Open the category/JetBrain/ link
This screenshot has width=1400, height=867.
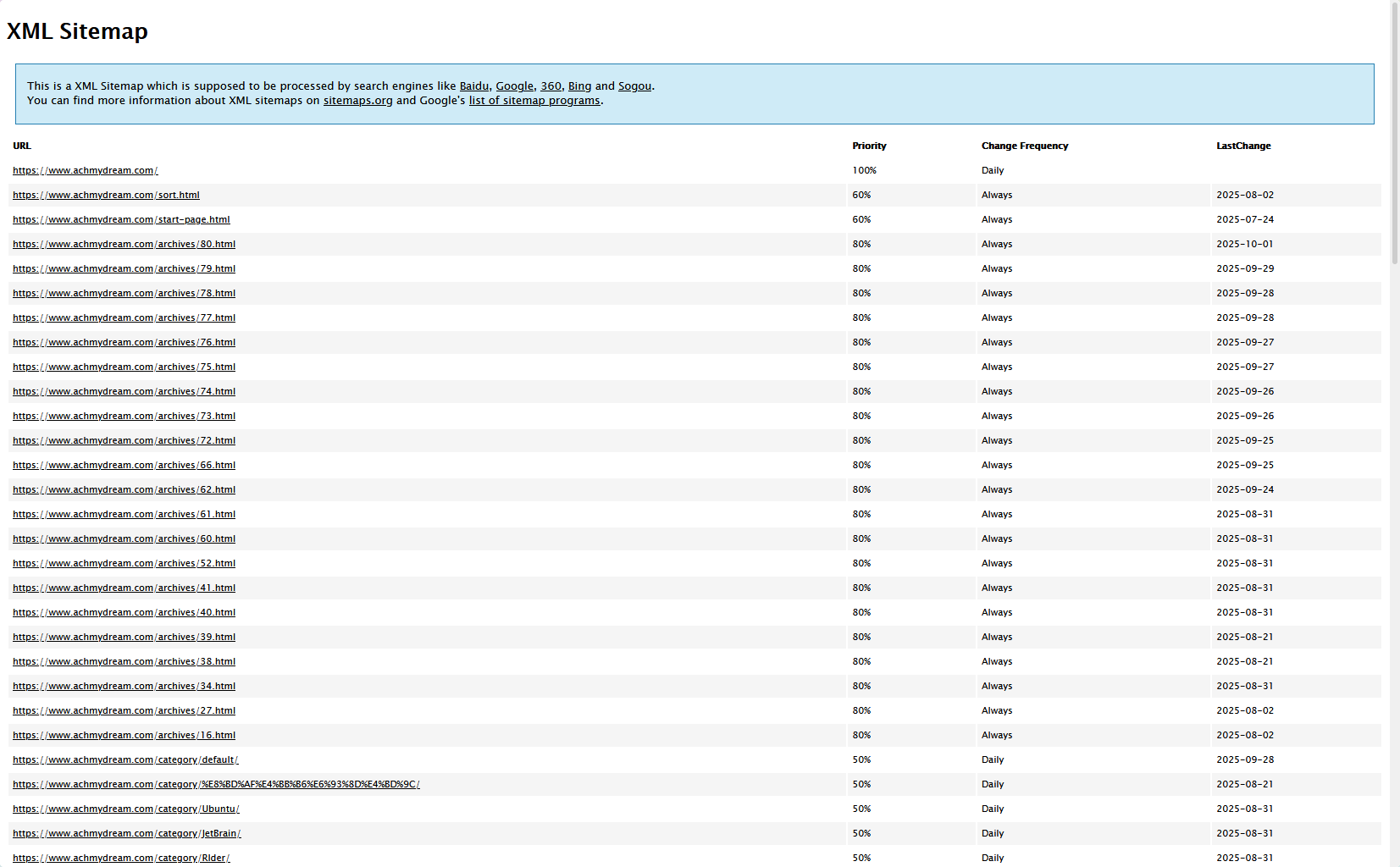coord(126,834)
